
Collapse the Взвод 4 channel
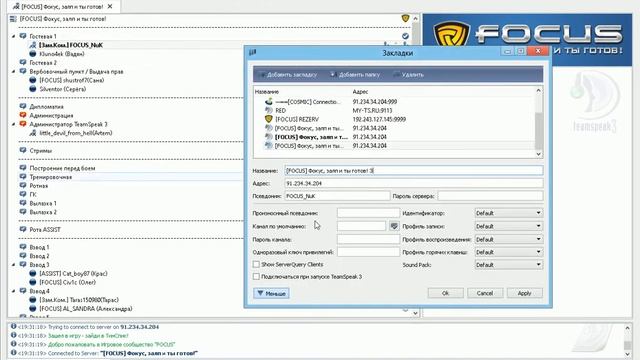pyautogui.click(x=13, y=291)
